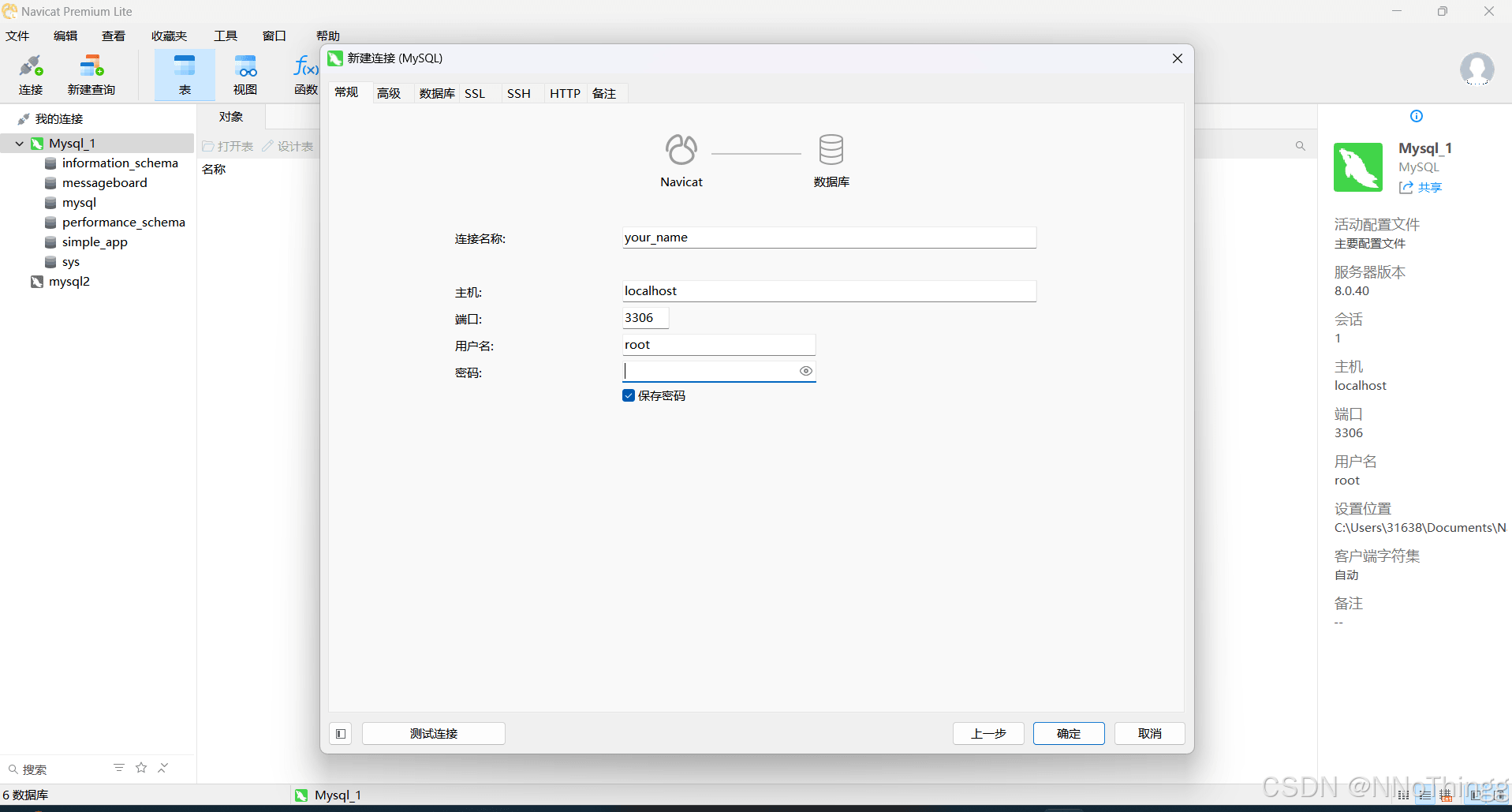Select the mysql2 connection
The height and width of the screenshot is (812, 1512).
point(69,282)
